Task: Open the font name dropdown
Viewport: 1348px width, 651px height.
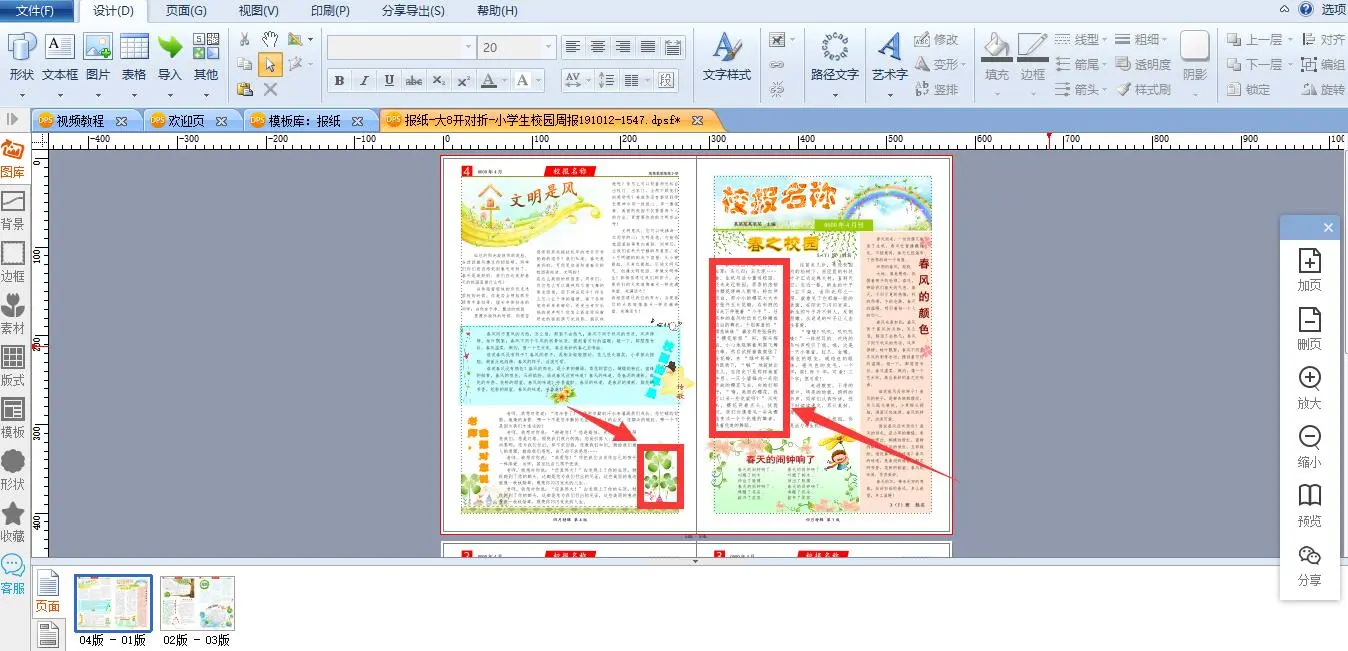Action: tap(468, 47)
